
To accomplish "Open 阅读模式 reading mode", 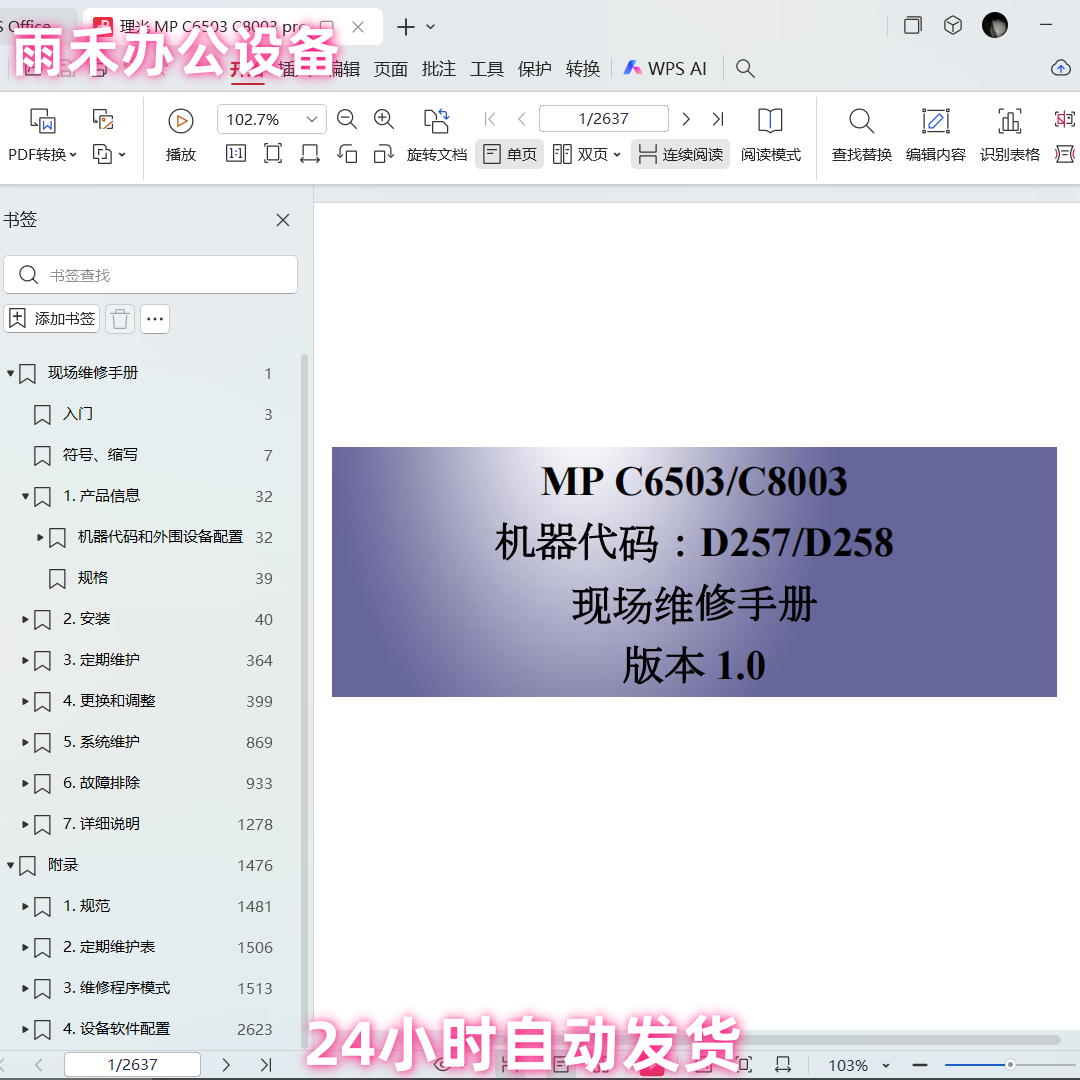I will (x=771, y=136).
